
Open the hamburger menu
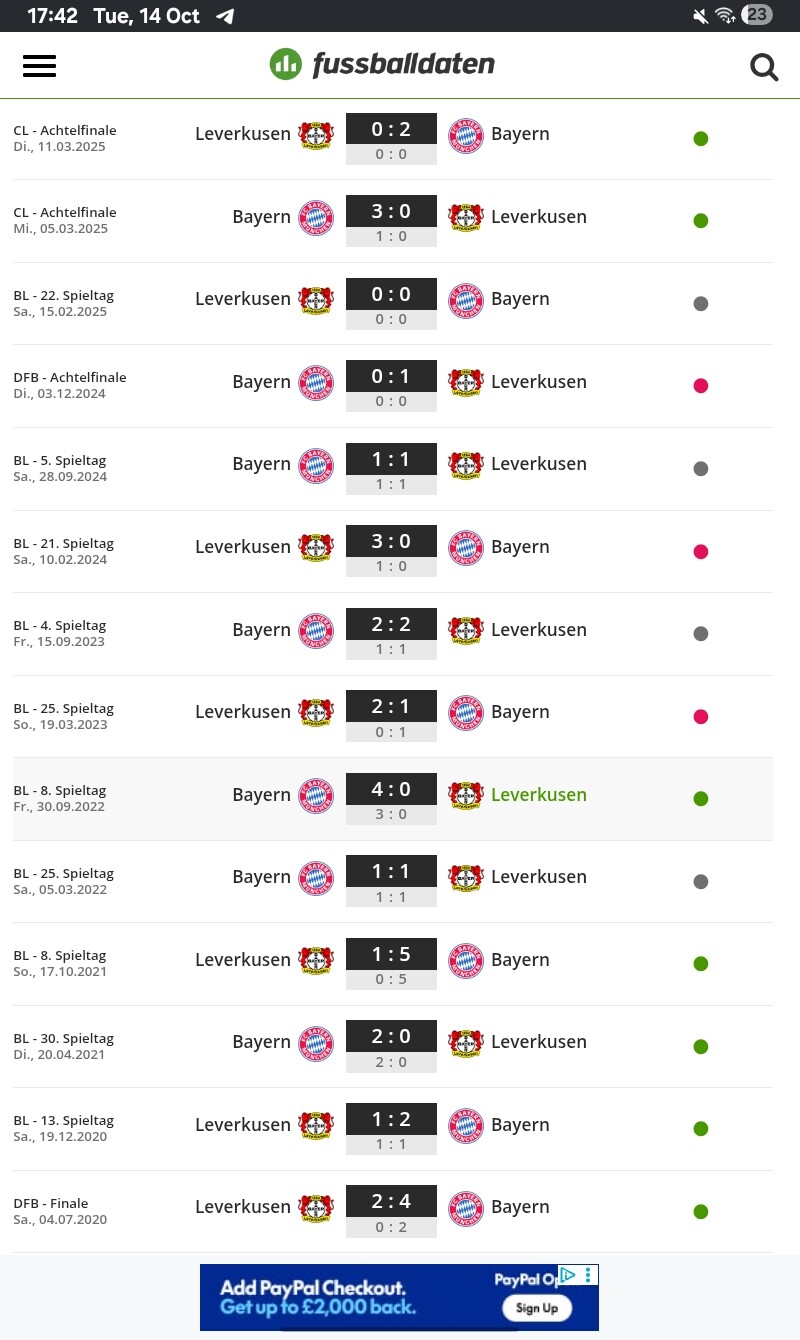pos(39,66)
